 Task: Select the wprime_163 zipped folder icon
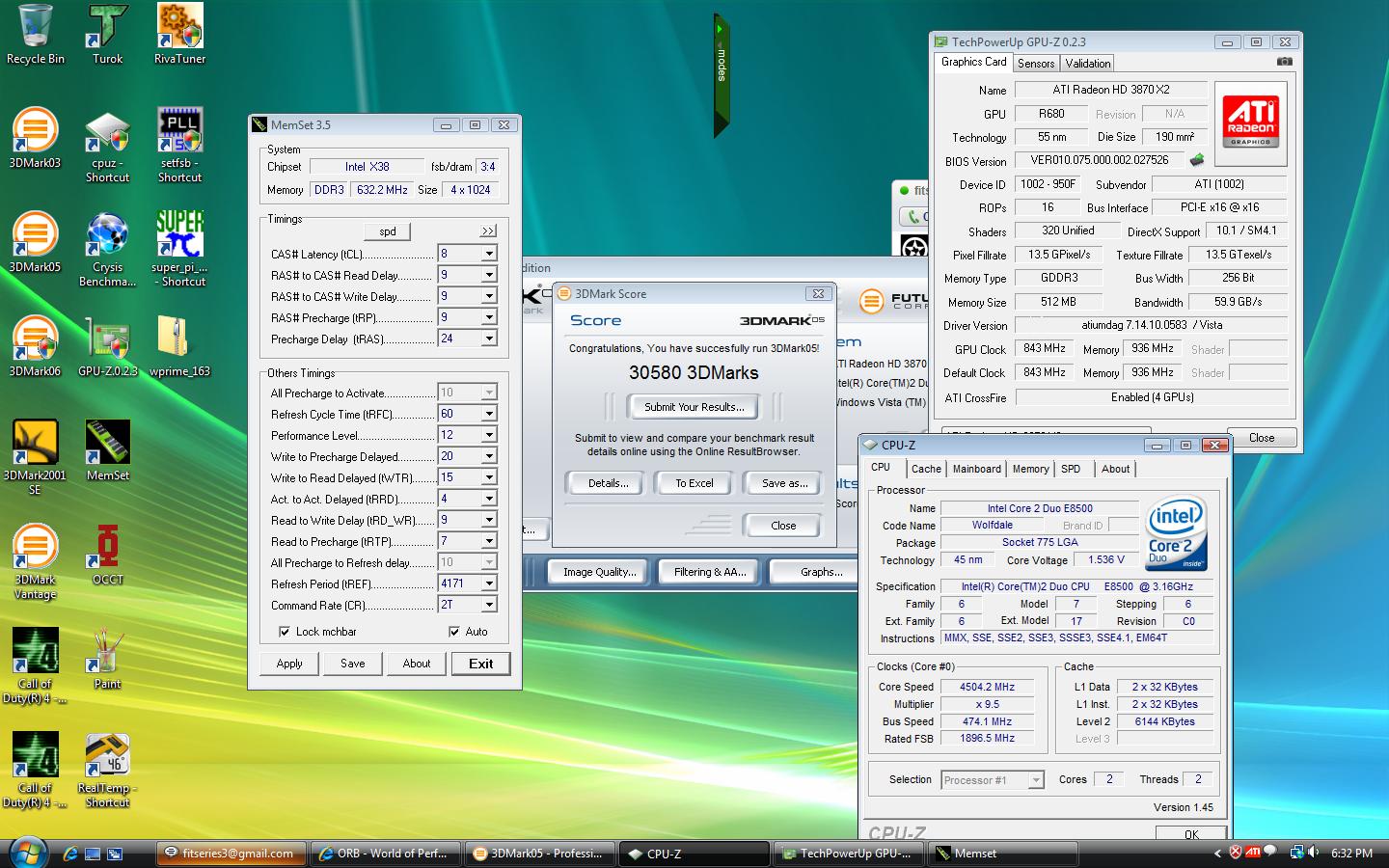coord(179,346)
